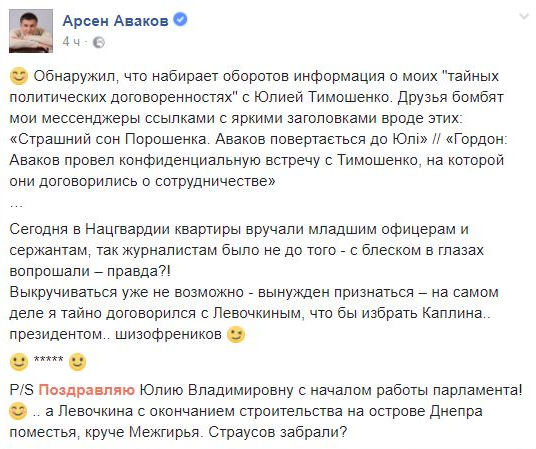536x449 pixels.
Task: Click the '*****' asterisks separator
Action: tap(48, 359)
